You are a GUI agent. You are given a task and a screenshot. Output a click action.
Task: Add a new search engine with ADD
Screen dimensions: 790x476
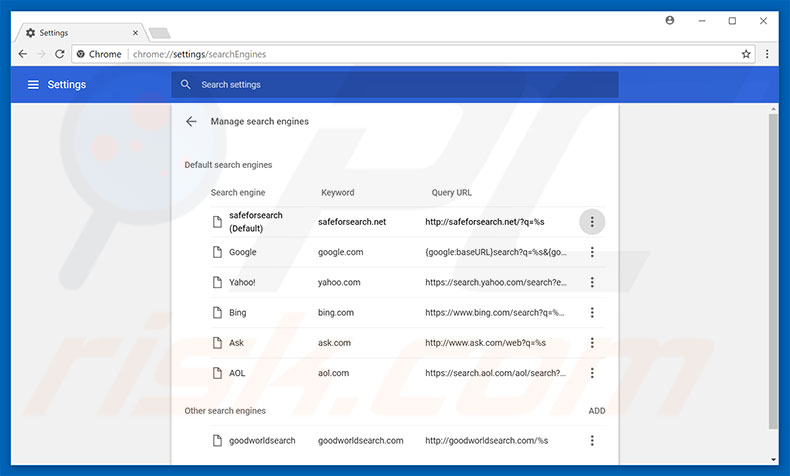597,411
